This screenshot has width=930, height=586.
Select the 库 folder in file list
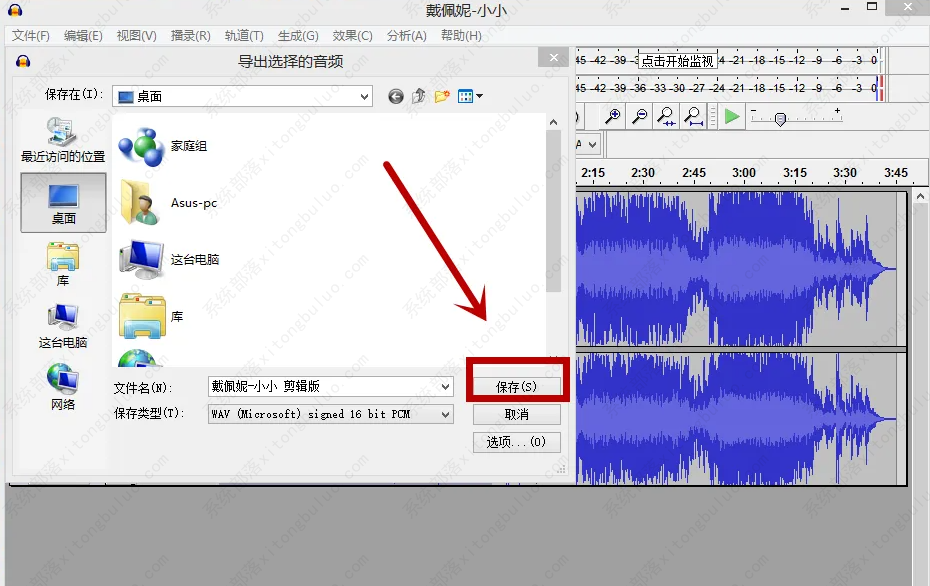[151, 317]
